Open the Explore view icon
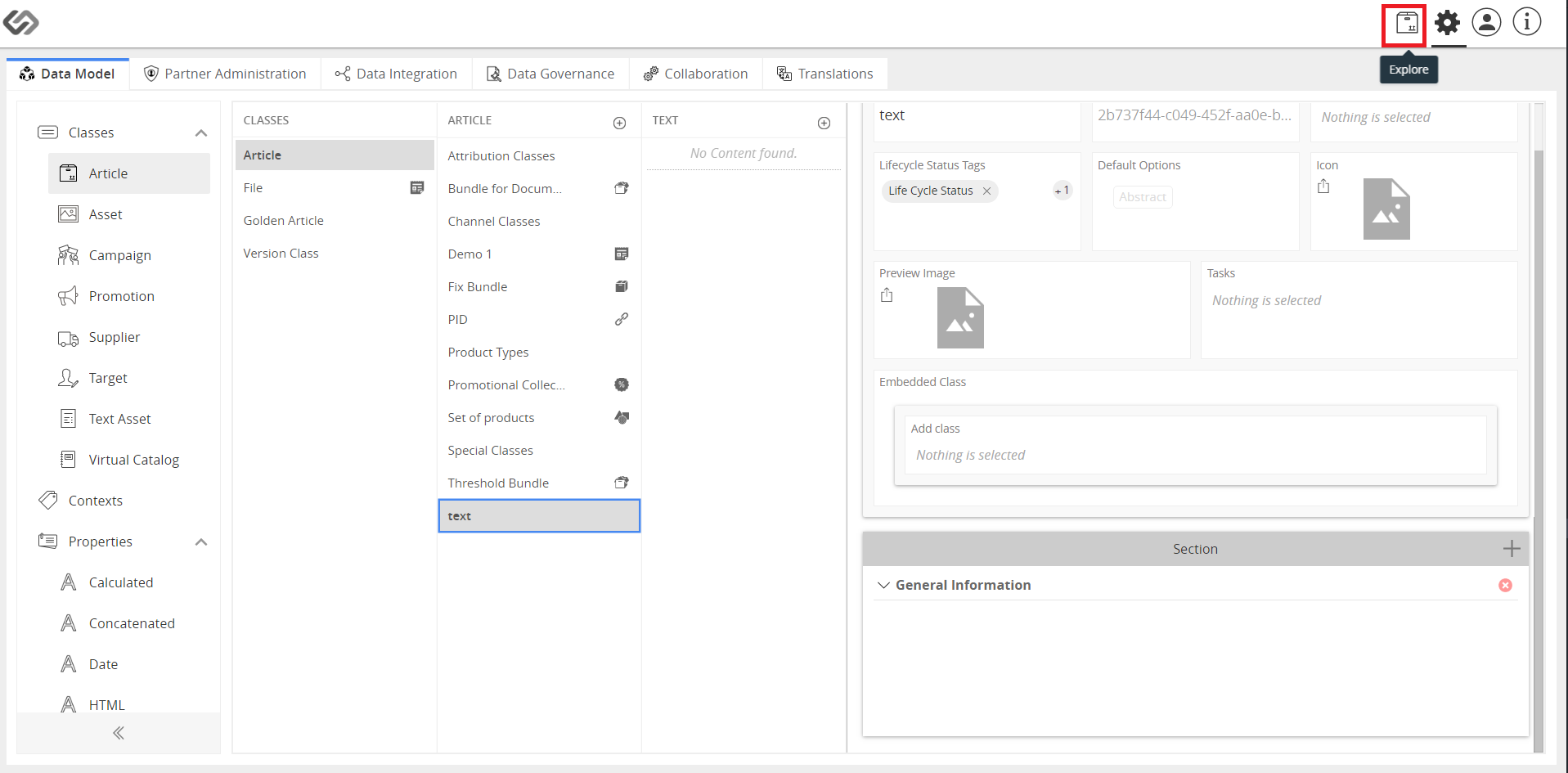Screen dimensions: 1568x773 (x=1406, y=23)
